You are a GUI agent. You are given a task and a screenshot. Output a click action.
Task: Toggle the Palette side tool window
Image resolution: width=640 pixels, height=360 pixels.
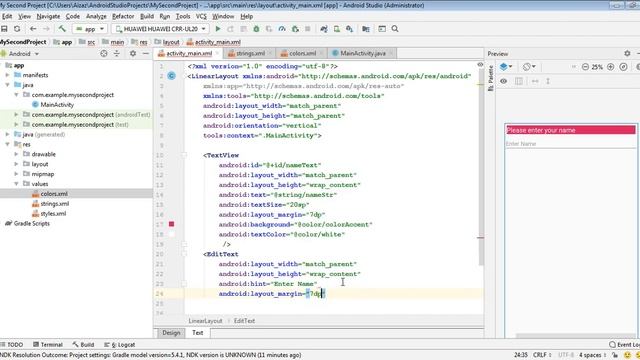click(x=491, y=78)
